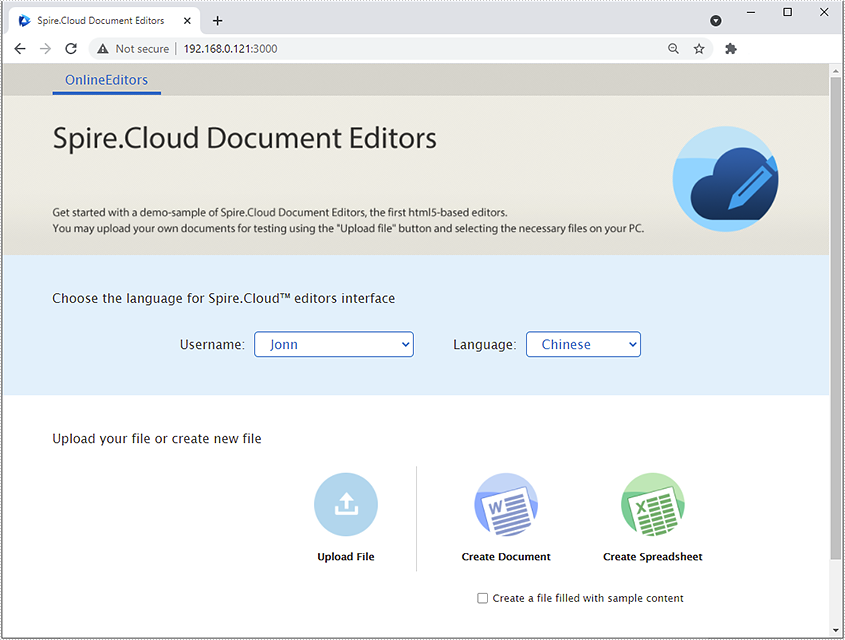The width and height of the screenshot is (845, 640).
Task: Click the Create Spreadsheet label
Action: (653, 556)
